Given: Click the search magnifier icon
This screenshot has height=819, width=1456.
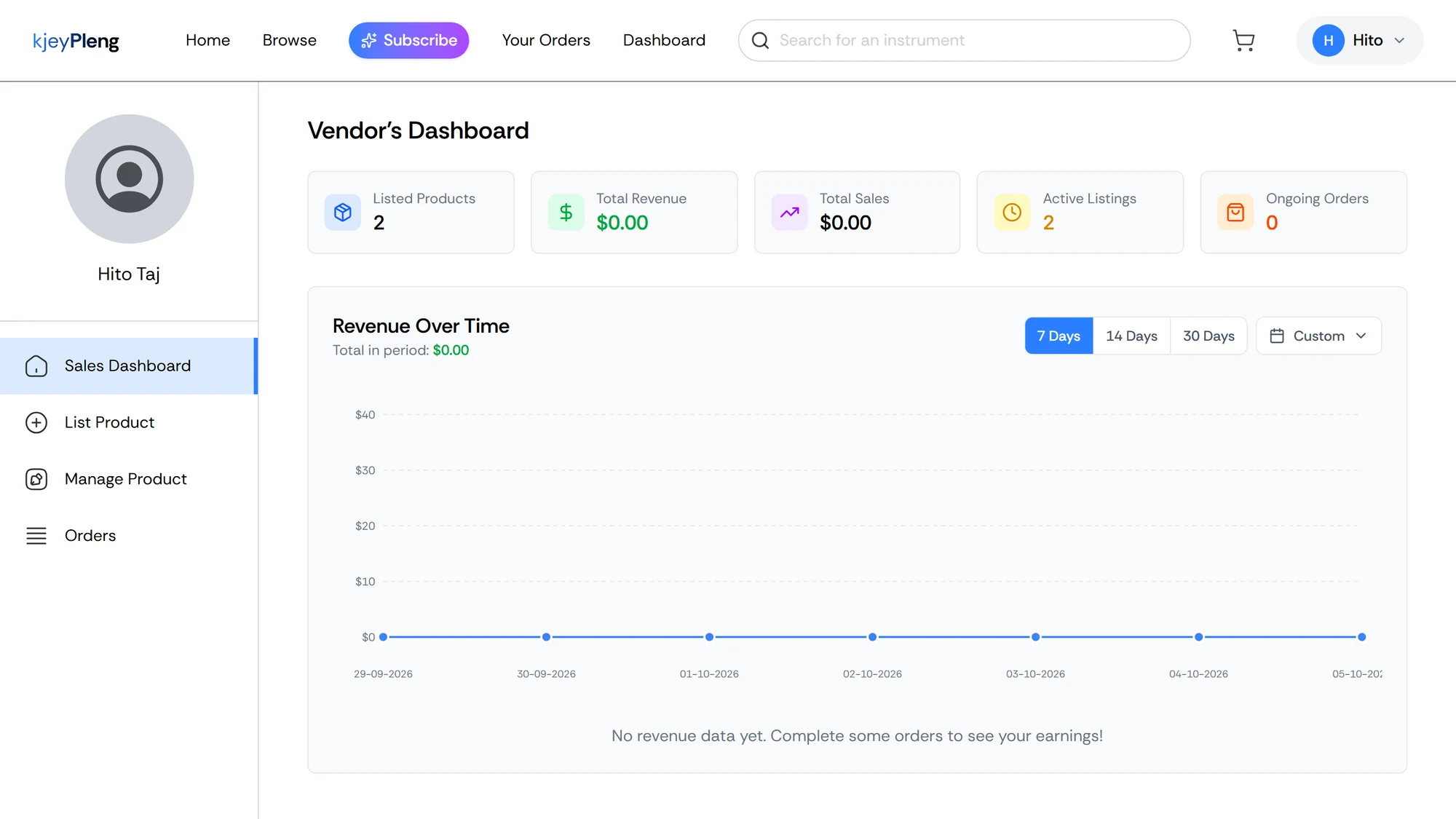Looking at the screenshot, I should tap(760, 41).
